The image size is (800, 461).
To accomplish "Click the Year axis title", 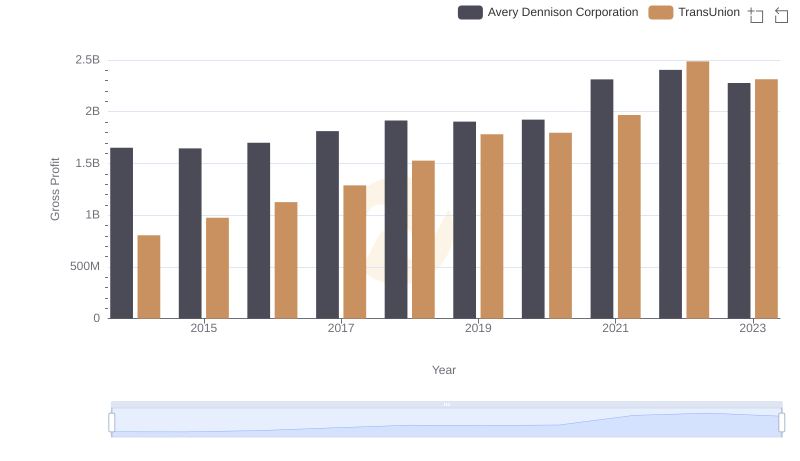I will coord(444,370).
